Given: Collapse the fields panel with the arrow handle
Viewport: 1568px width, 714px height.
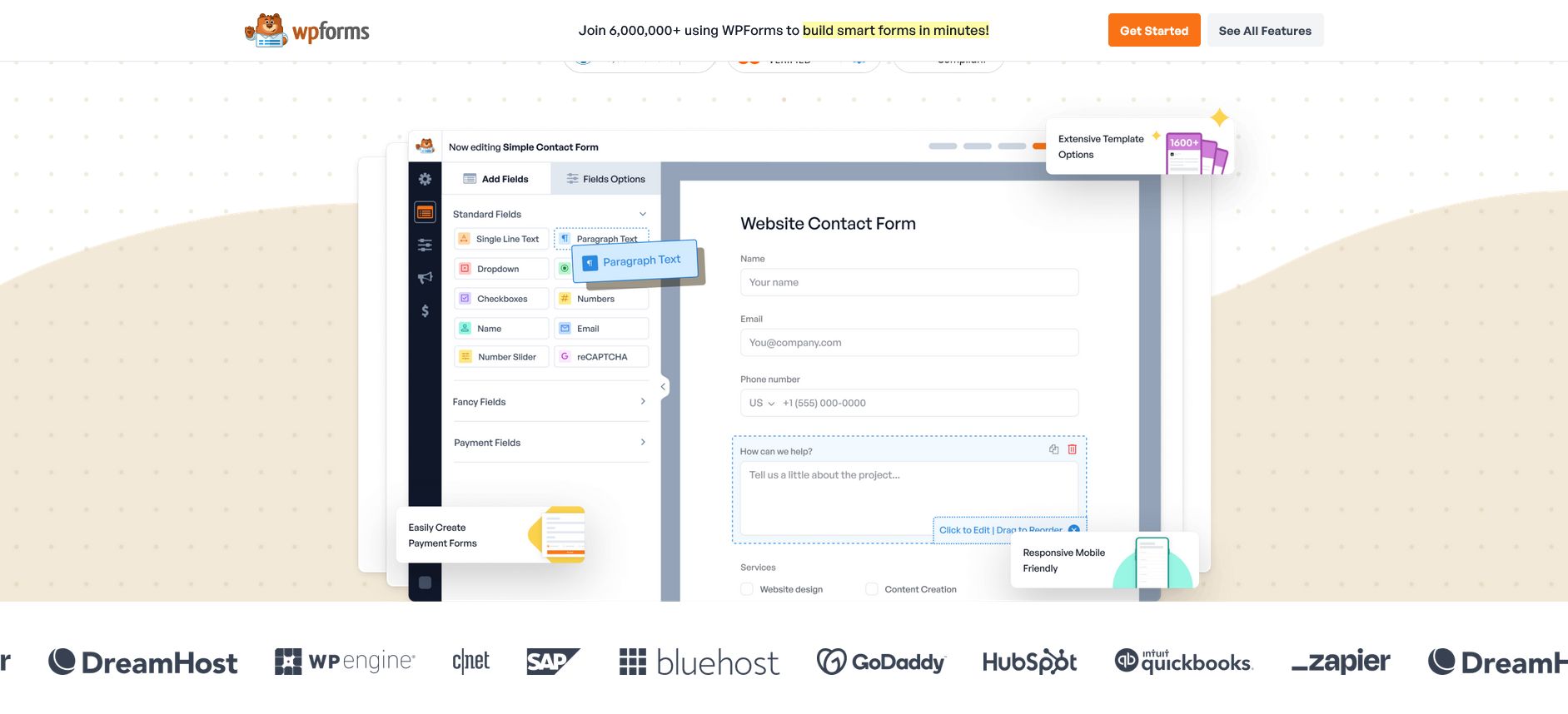Looking at the screenshot, I should tap(663, 386).
